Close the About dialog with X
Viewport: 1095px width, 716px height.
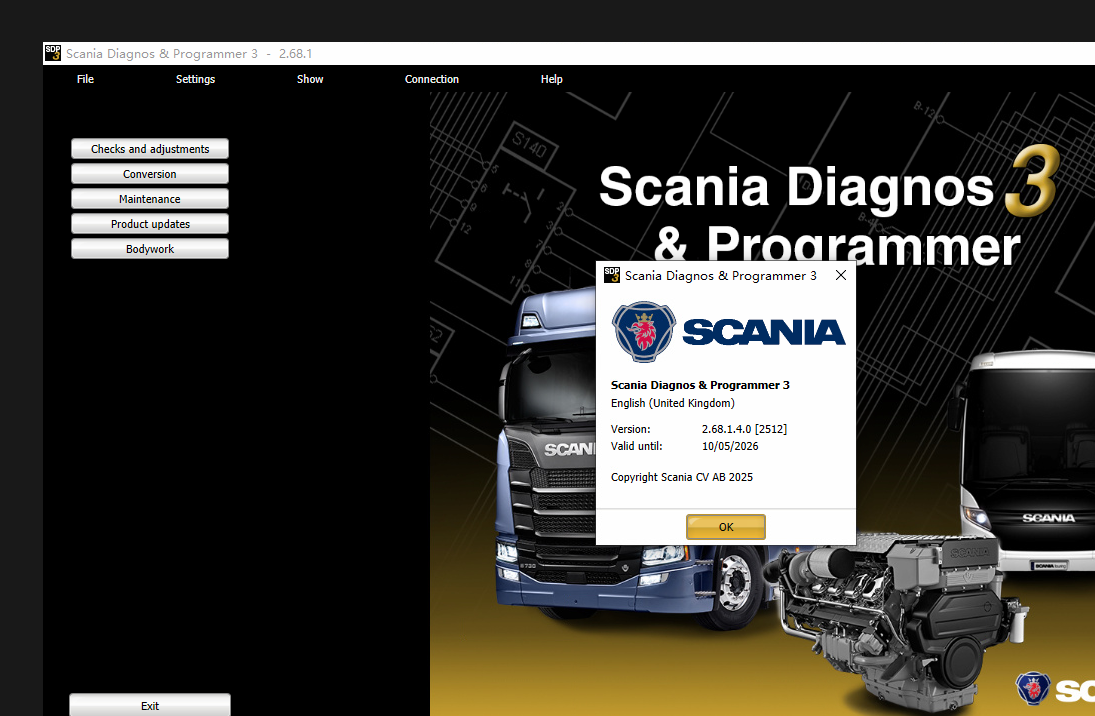pyautogui.click(x=840, y=275)
